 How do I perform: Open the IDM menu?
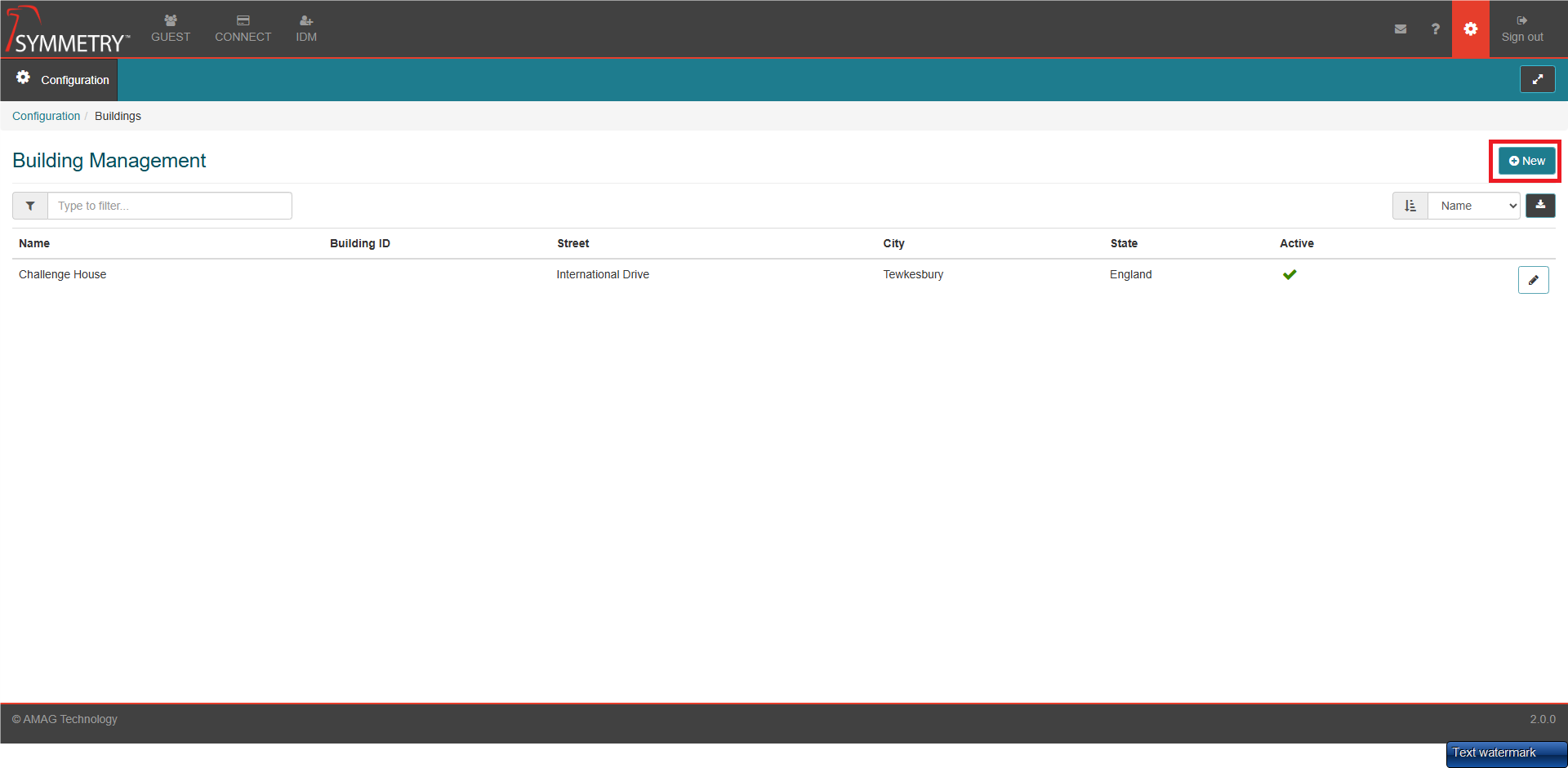(306, 29)
